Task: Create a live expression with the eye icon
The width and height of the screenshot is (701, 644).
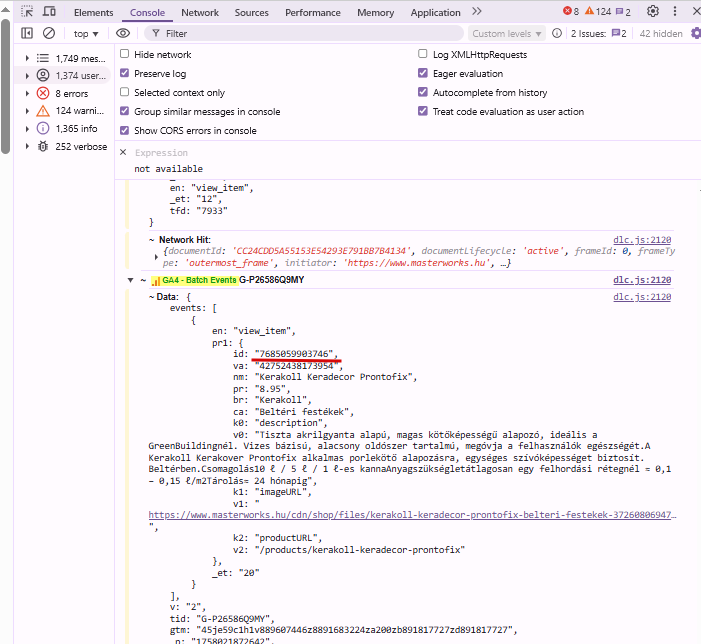Action: coord(123,33)
